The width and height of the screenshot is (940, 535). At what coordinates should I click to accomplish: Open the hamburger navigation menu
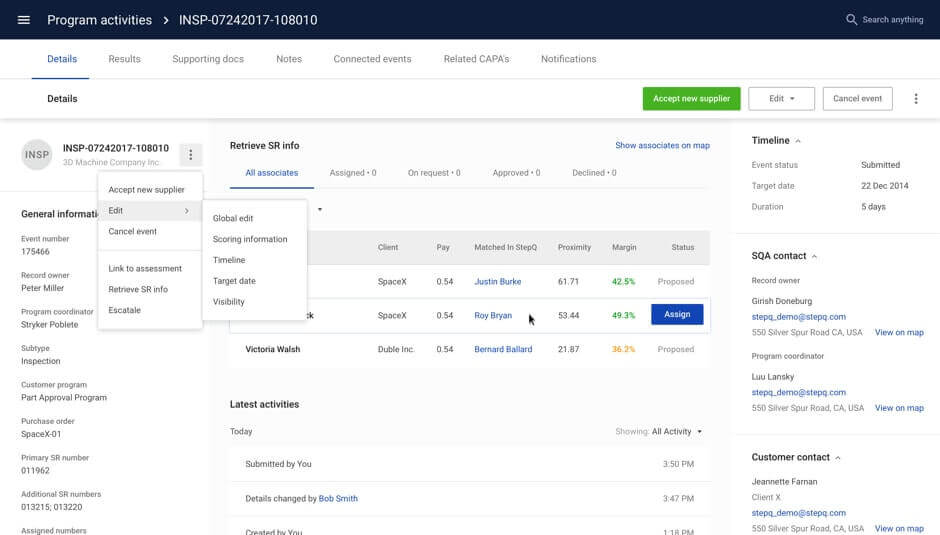pyautogui.click(x=24, y=20)
